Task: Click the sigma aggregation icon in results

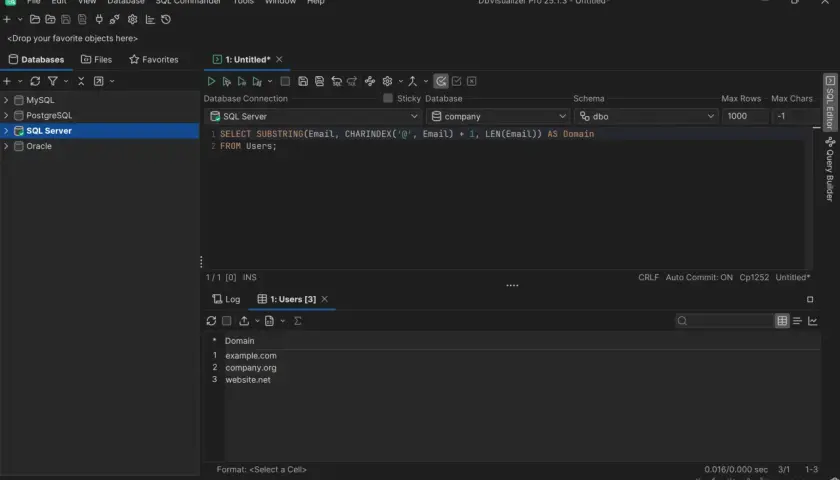Action: point(298,321)
